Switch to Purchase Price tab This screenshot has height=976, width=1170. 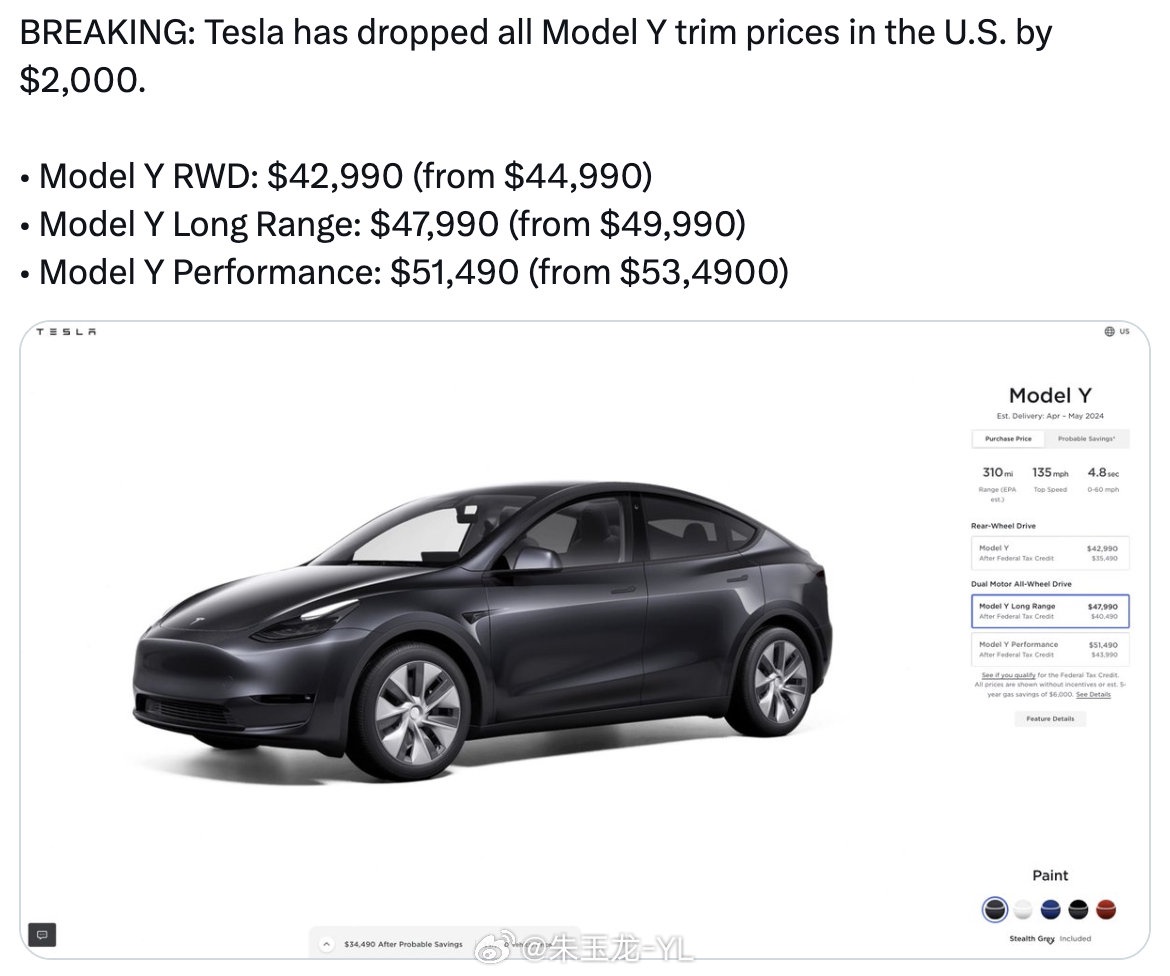click(1008, 439)
